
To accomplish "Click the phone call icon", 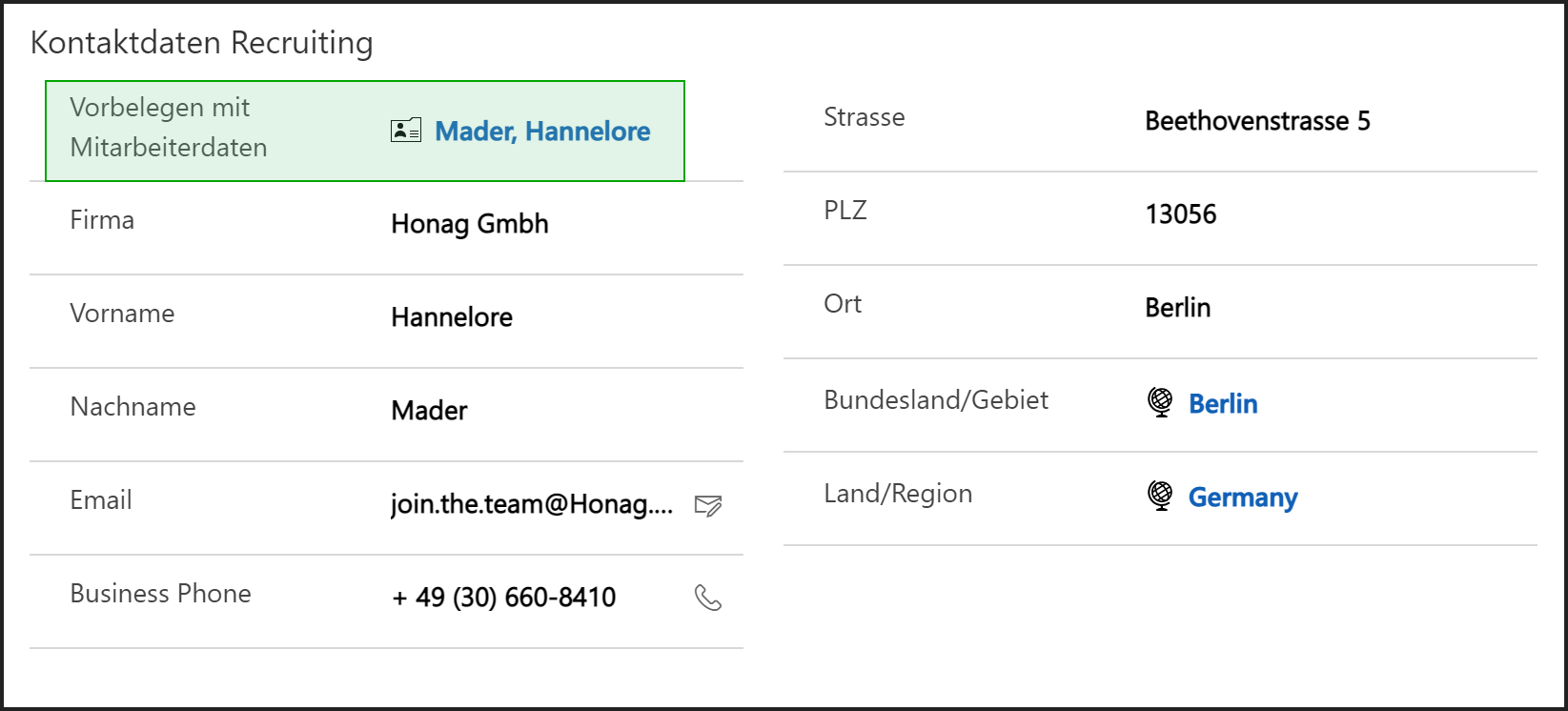I will point(708,598).
